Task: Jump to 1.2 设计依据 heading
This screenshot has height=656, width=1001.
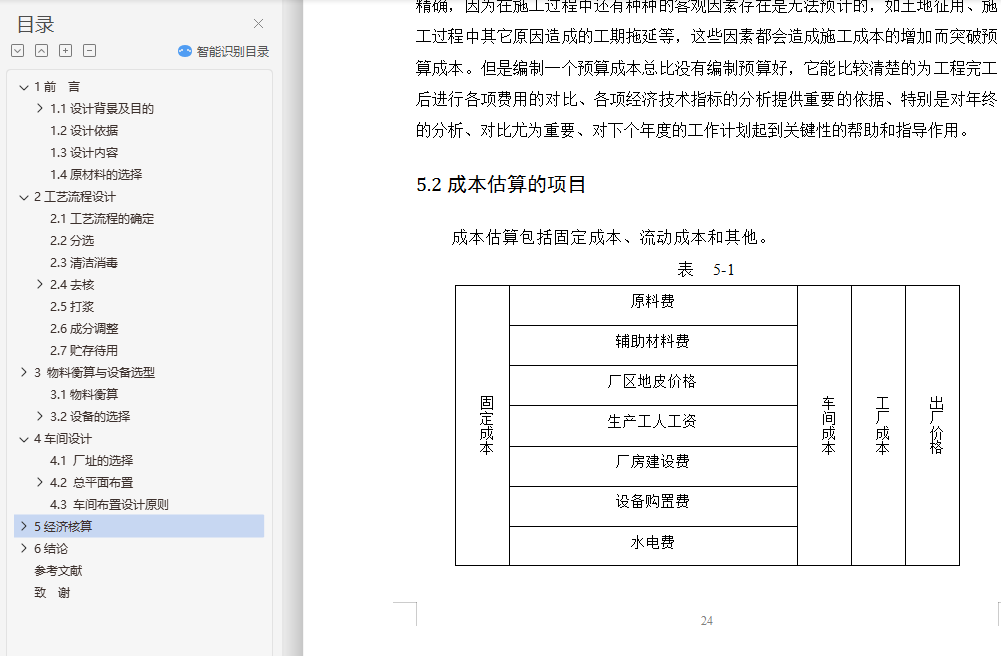Action: [84, 131]
